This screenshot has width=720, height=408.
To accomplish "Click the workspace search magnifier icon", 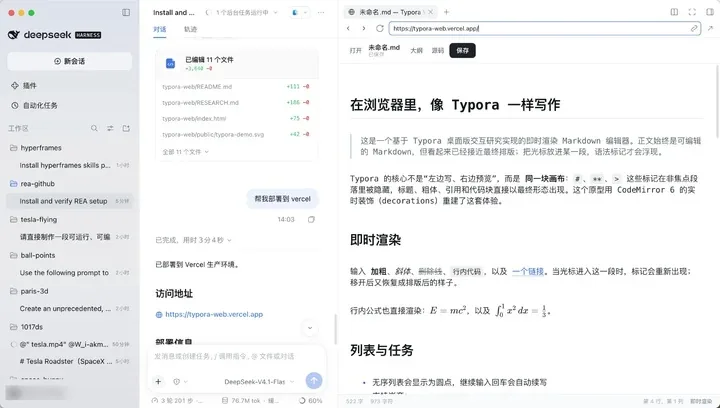I will click(94, 129).
